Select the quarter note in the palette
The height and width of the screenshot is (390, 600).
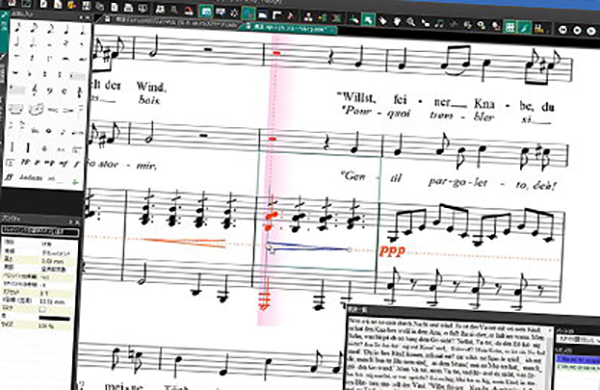[67, 30]
